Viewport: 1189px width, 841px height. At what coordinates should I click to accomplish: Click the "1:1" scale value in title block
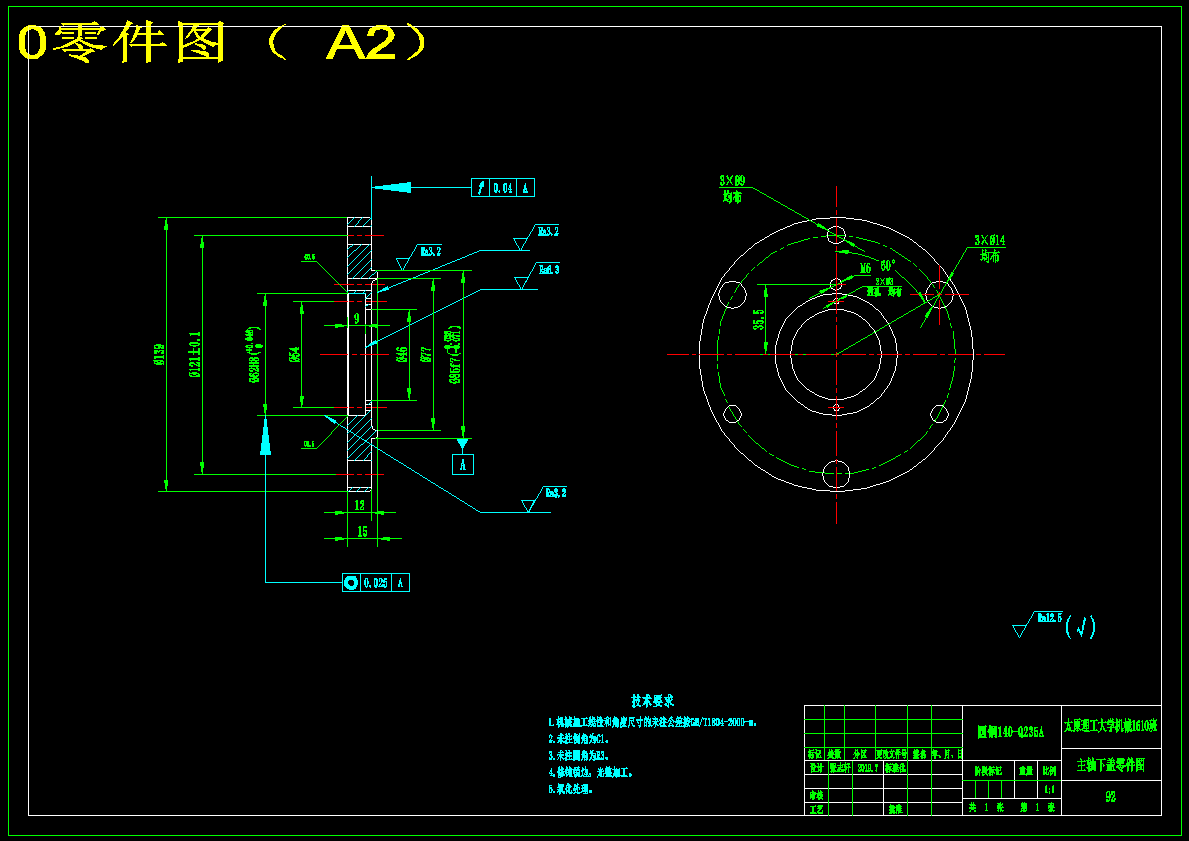1049,789
